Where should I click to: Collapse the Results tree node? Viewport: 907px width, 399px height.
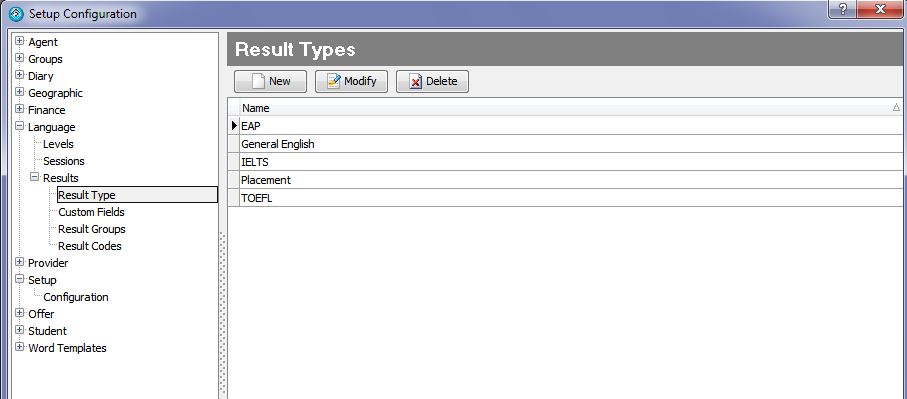click(34, 177)
